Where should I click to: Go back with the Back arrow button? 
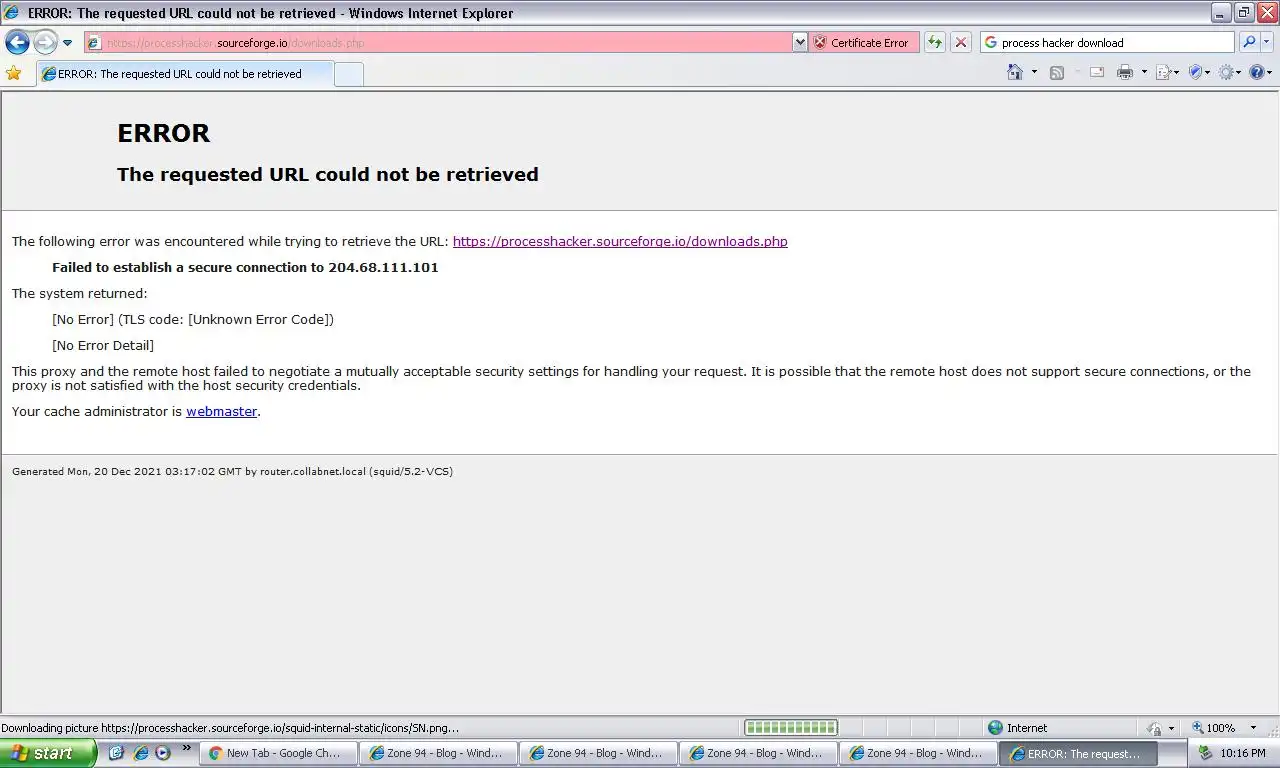point(17,42)
